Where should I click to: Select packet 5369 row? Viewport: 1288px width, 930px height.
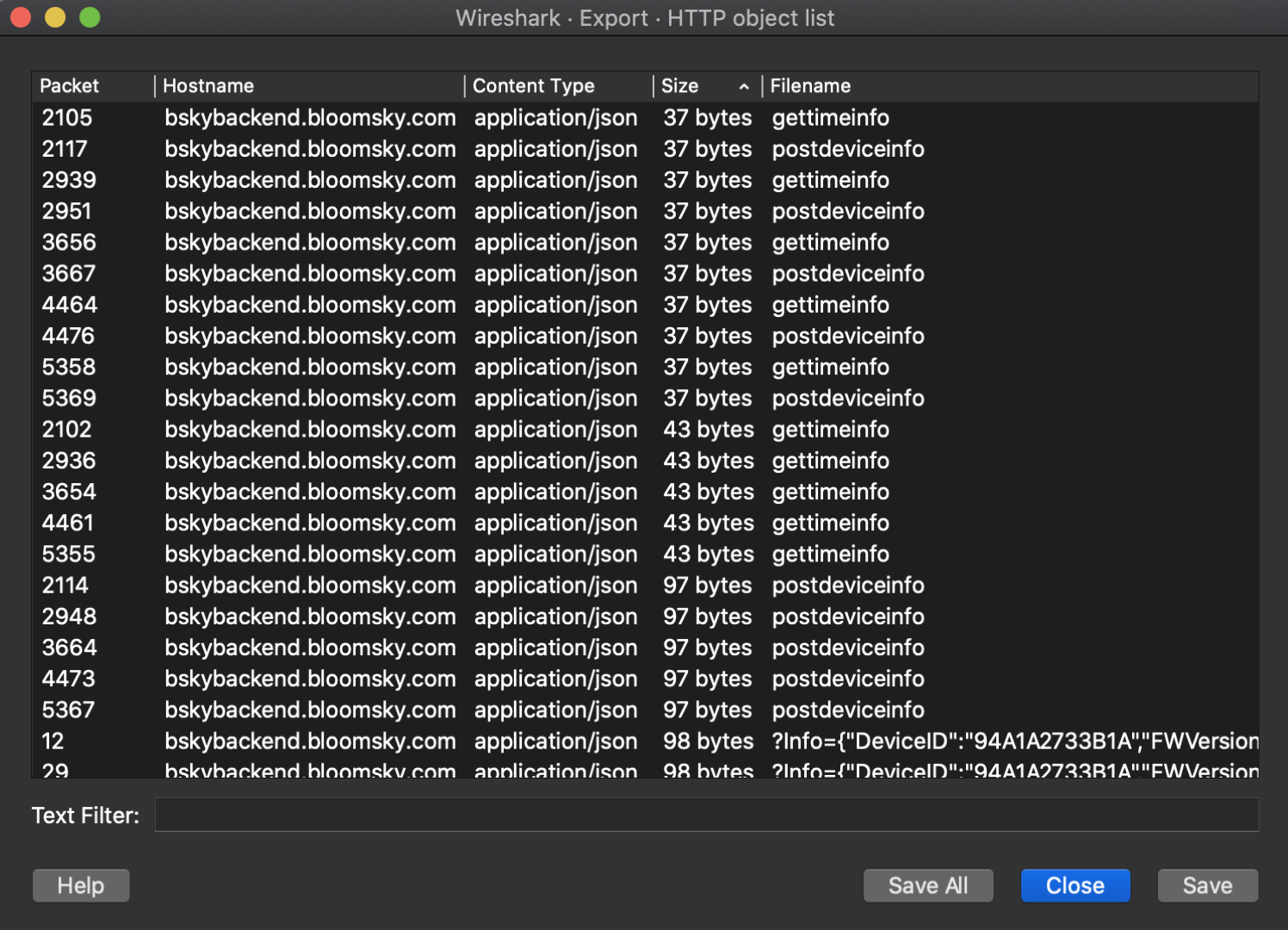click(645, 398)
